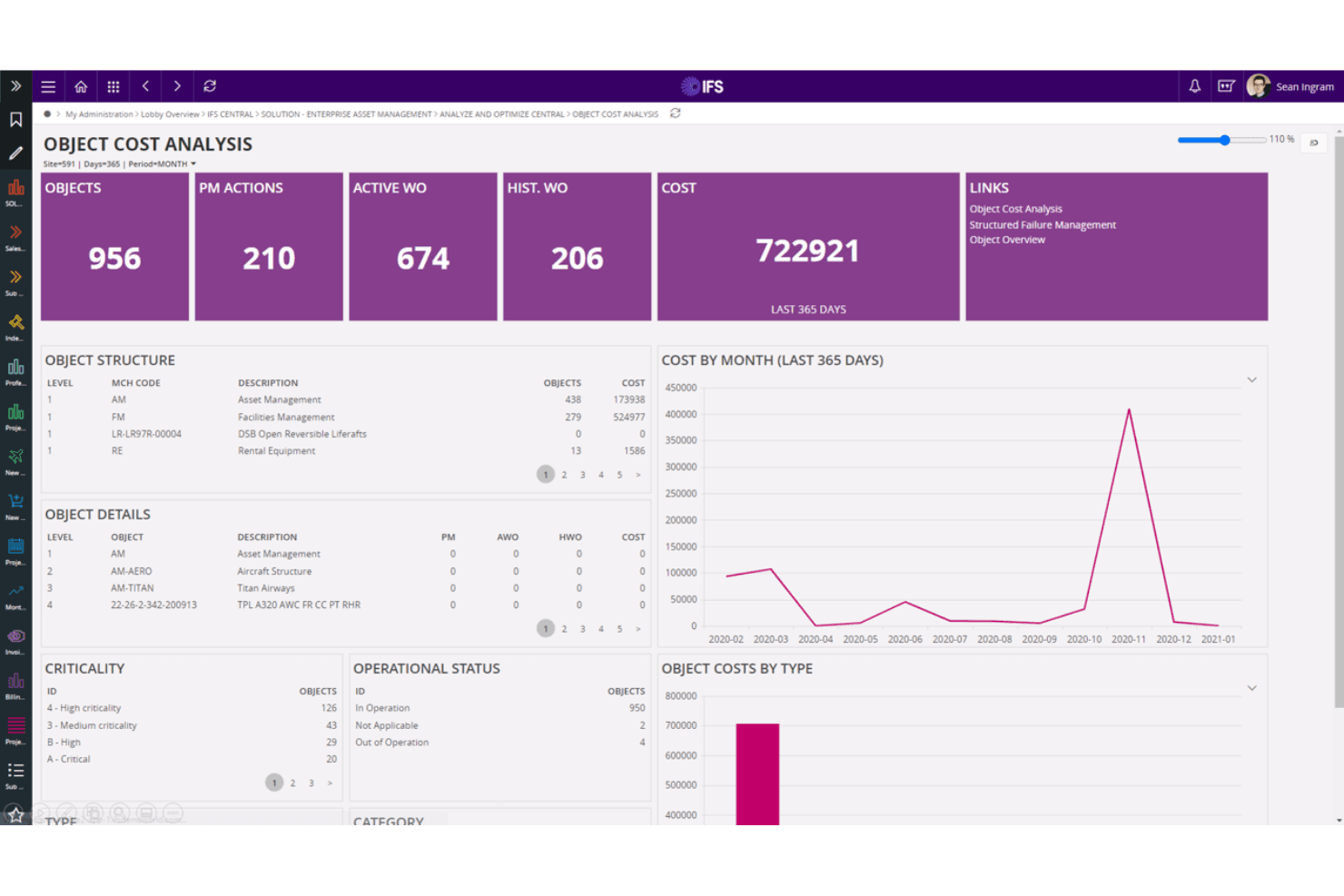The width and height of the screenshot is (1344, 896).
Task: Open the gavel Inde sidebar shortcut
Action: pos(15,326)
